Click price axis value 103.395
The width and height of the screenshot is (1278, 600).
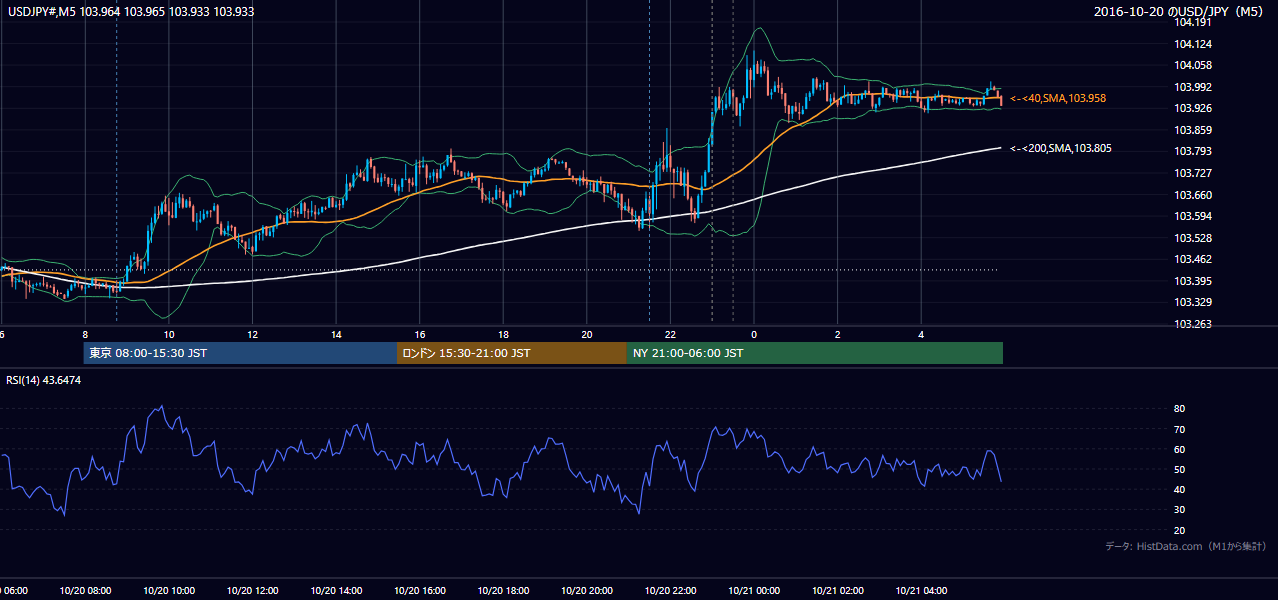[1194, 281]
